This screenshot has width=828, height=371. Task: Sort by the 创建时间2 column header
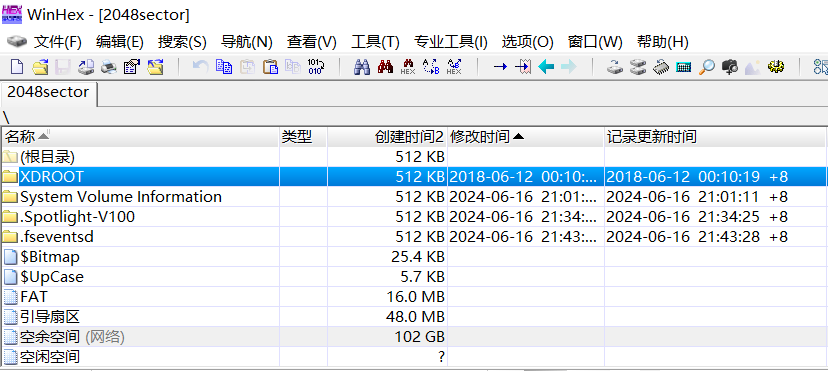[387, 137]
